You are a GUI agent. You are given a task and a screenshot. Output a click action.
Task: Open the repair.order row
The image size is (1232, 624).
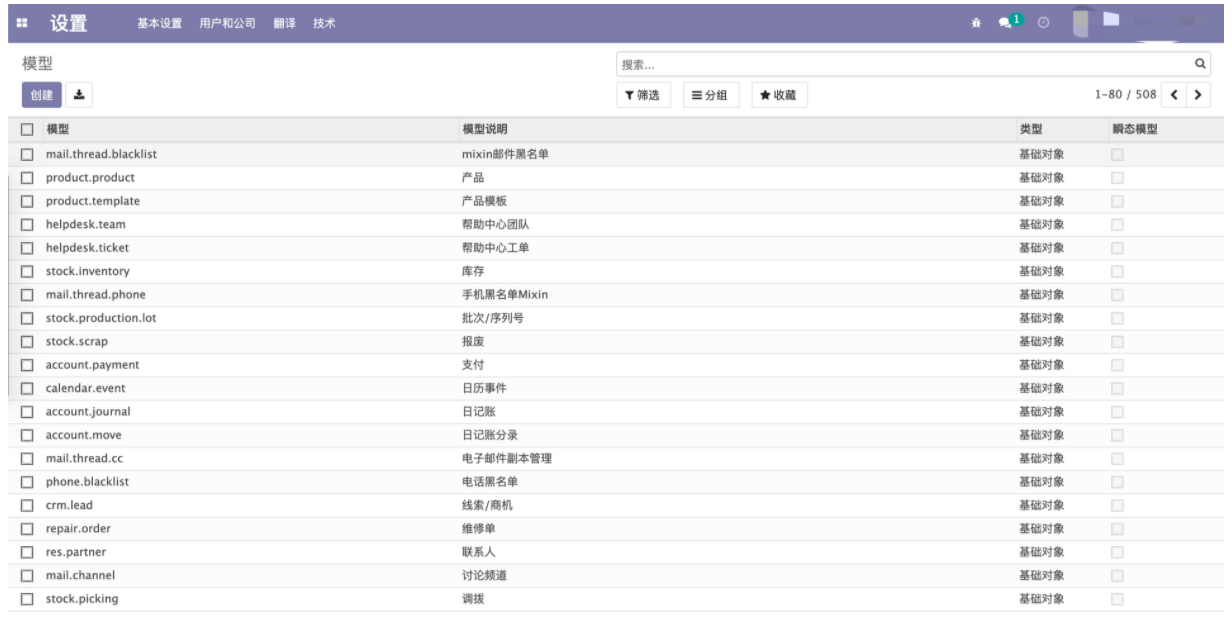(615, 529)
